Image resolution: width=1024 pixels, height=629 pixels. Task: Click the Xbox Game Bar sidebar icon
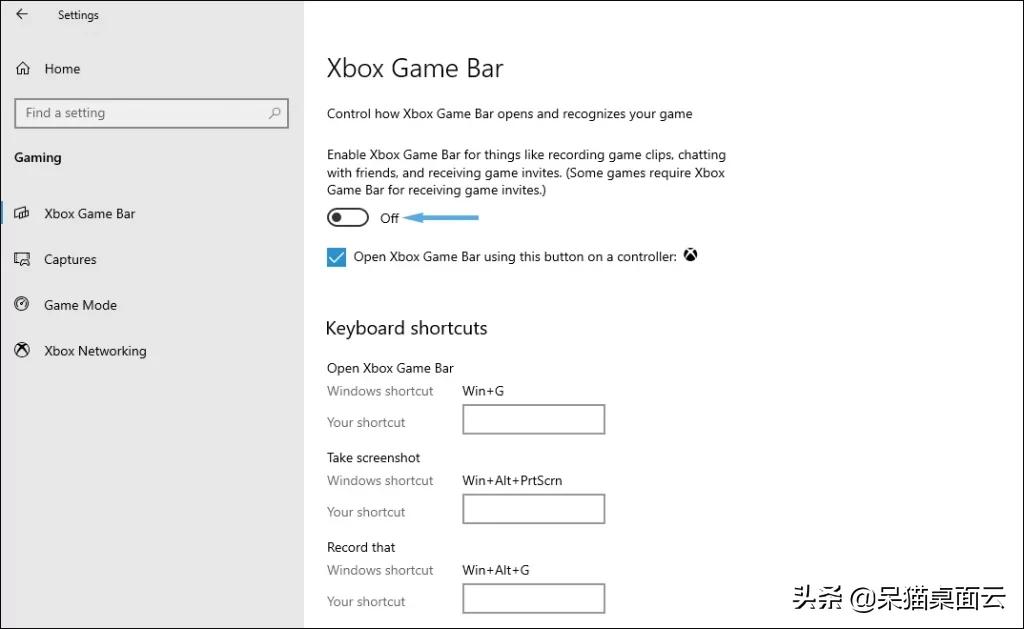pyautogui.click(x=22, y=213)
